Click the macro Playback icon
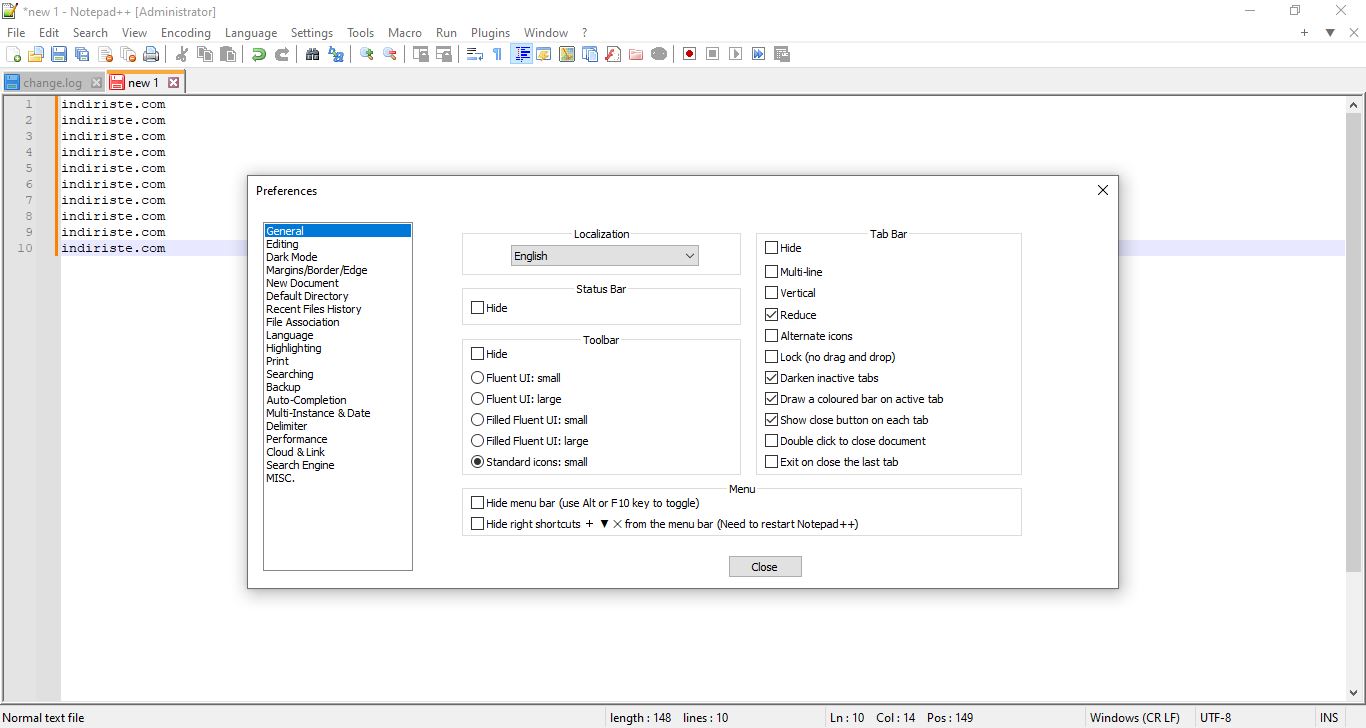 click(x=736, y=54)
